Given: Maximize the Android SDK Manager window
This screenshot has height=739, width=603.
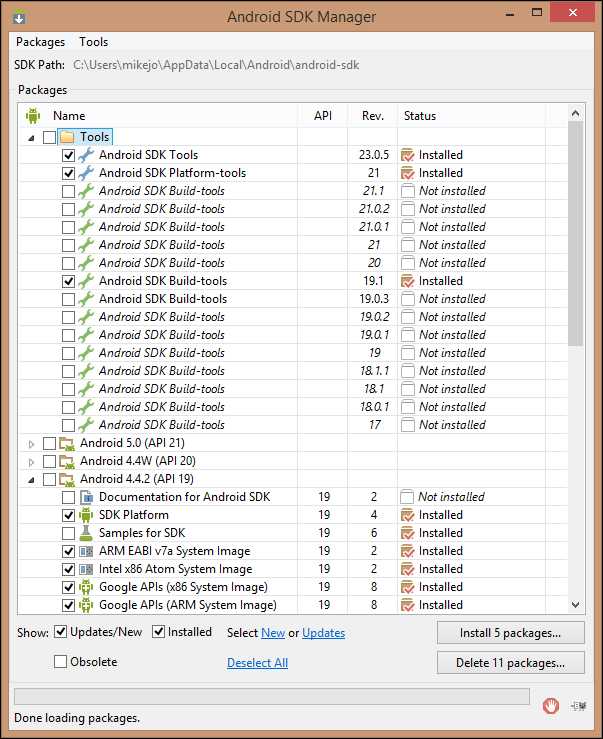Looking at the screenshot, I should [x=537, y=13].
